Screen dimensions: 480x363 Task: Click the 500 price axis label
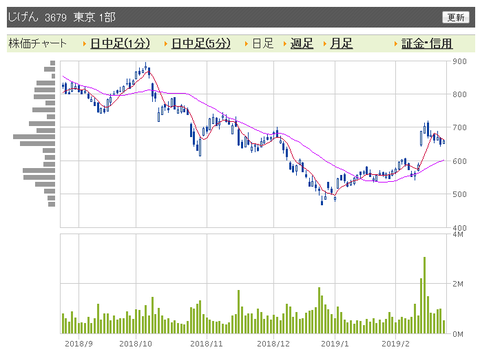pos(459,194)
